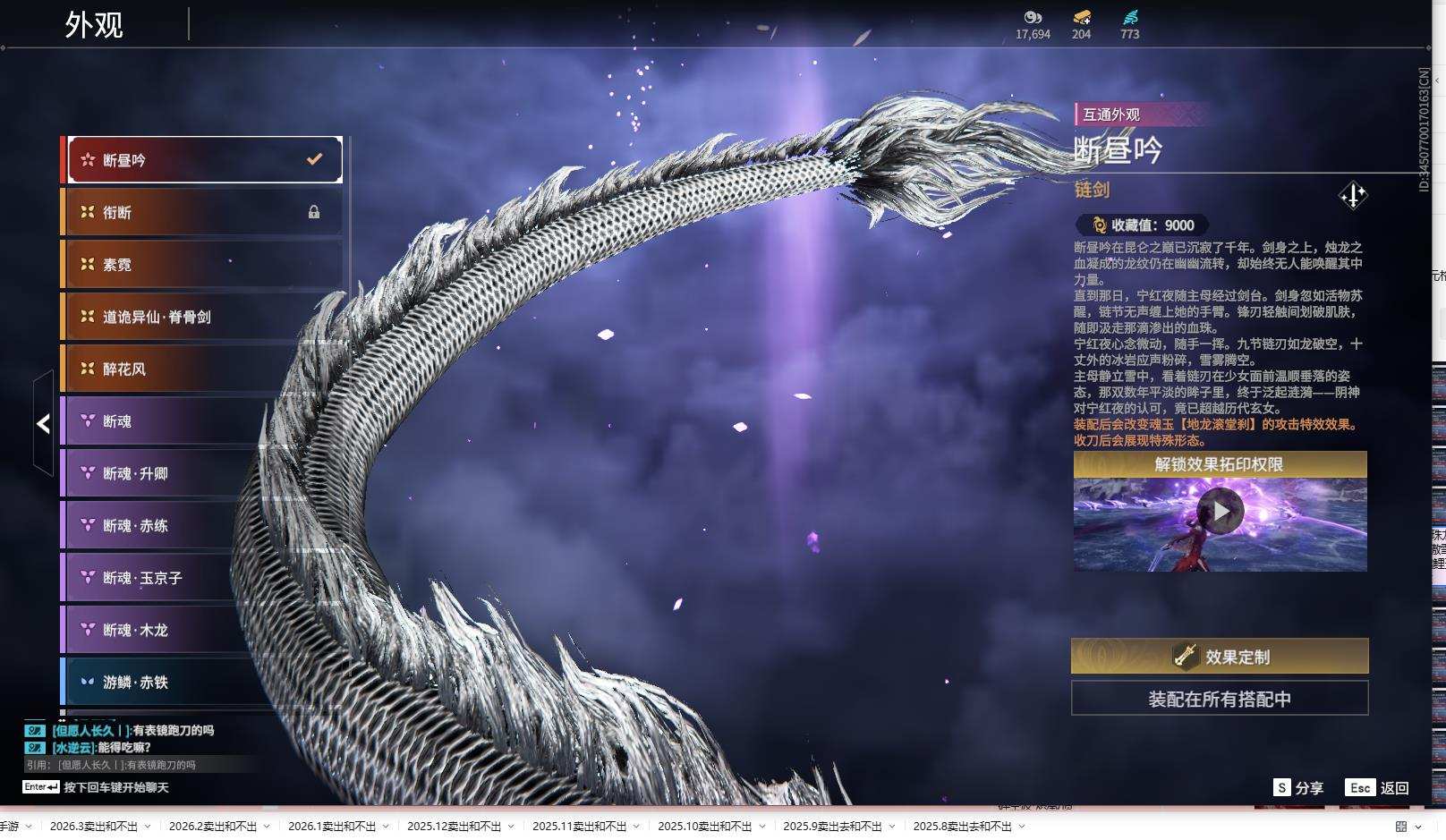The width and height of the screenshot is (1446, 840).
Task: Click the 分享 share button
Action: pos(1298,787)
